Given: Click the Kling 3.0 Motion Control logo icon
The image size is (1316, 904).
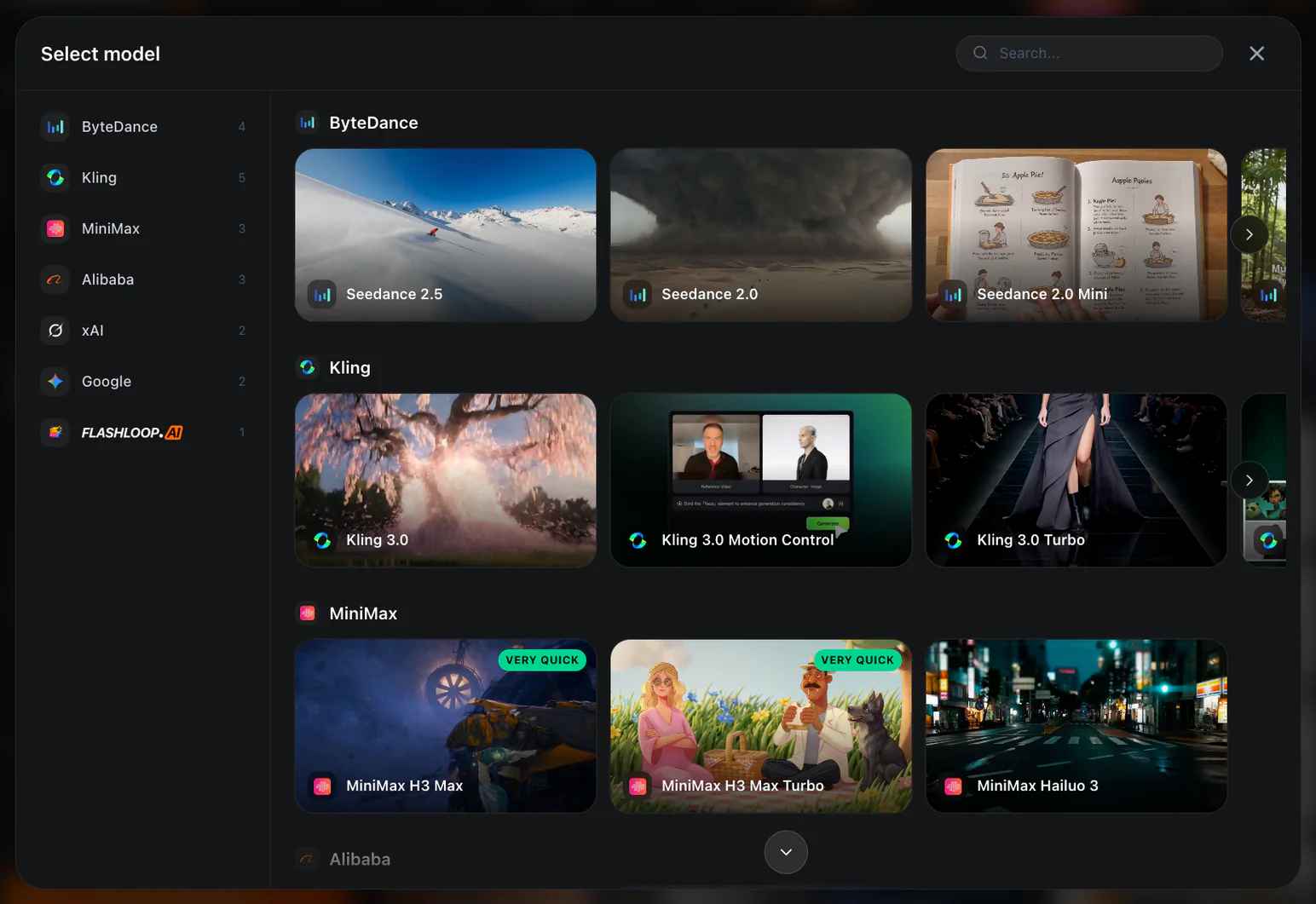Looking at the screenshot, I should 638,540.
